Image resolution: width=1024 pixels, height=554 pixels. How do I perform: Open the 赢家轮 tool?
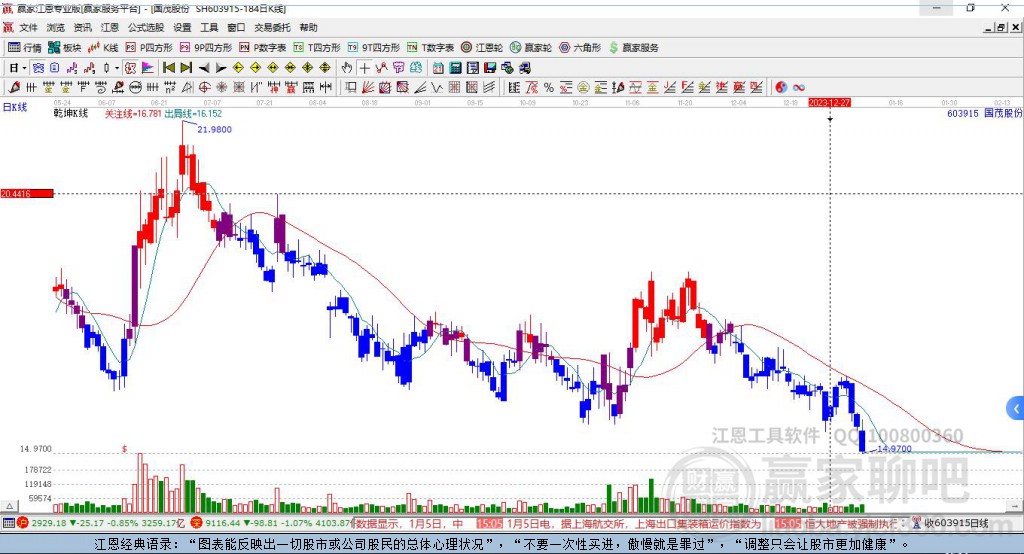(x=531, y=48)
